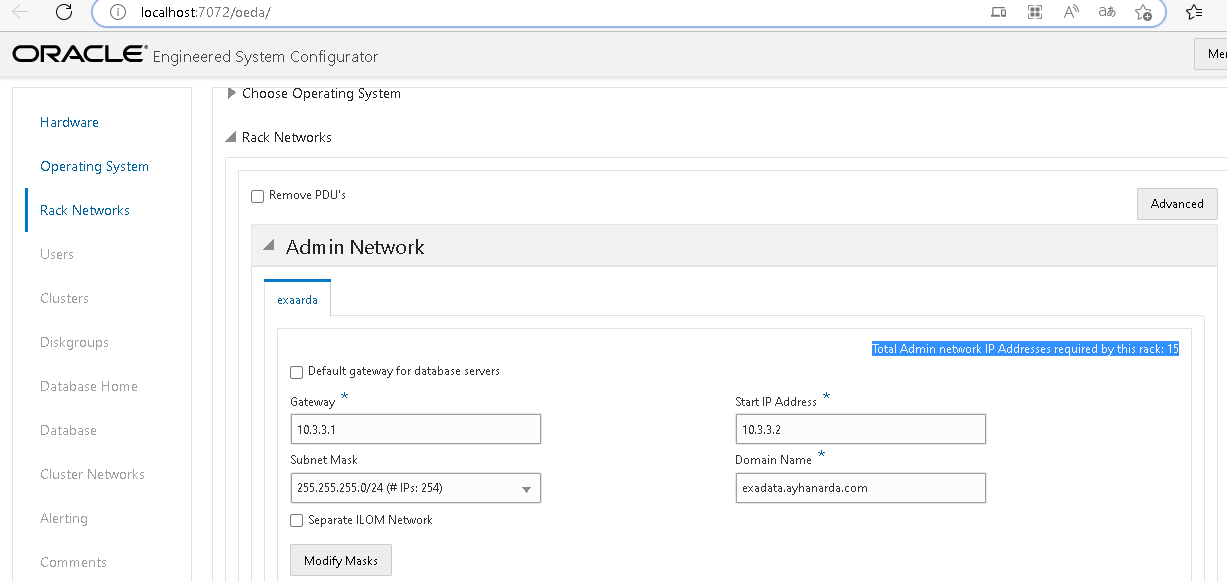Image resolution: width=1227 pixels, height=582 pixels.
Task: Toggle Remove PDU's checkbox
Action: pos(257,196)
